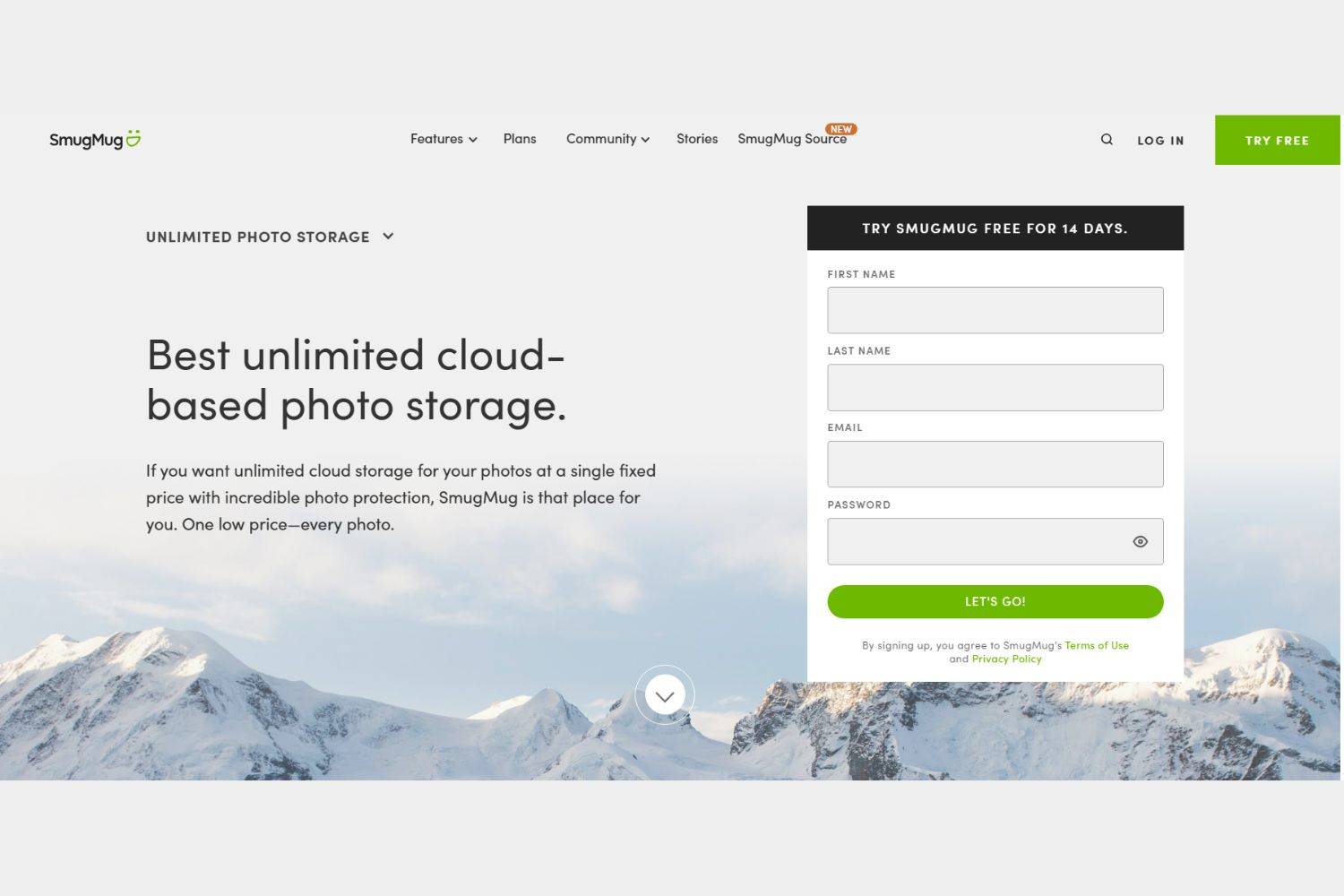Show the password using the eye icon

tap(1140, 541)
